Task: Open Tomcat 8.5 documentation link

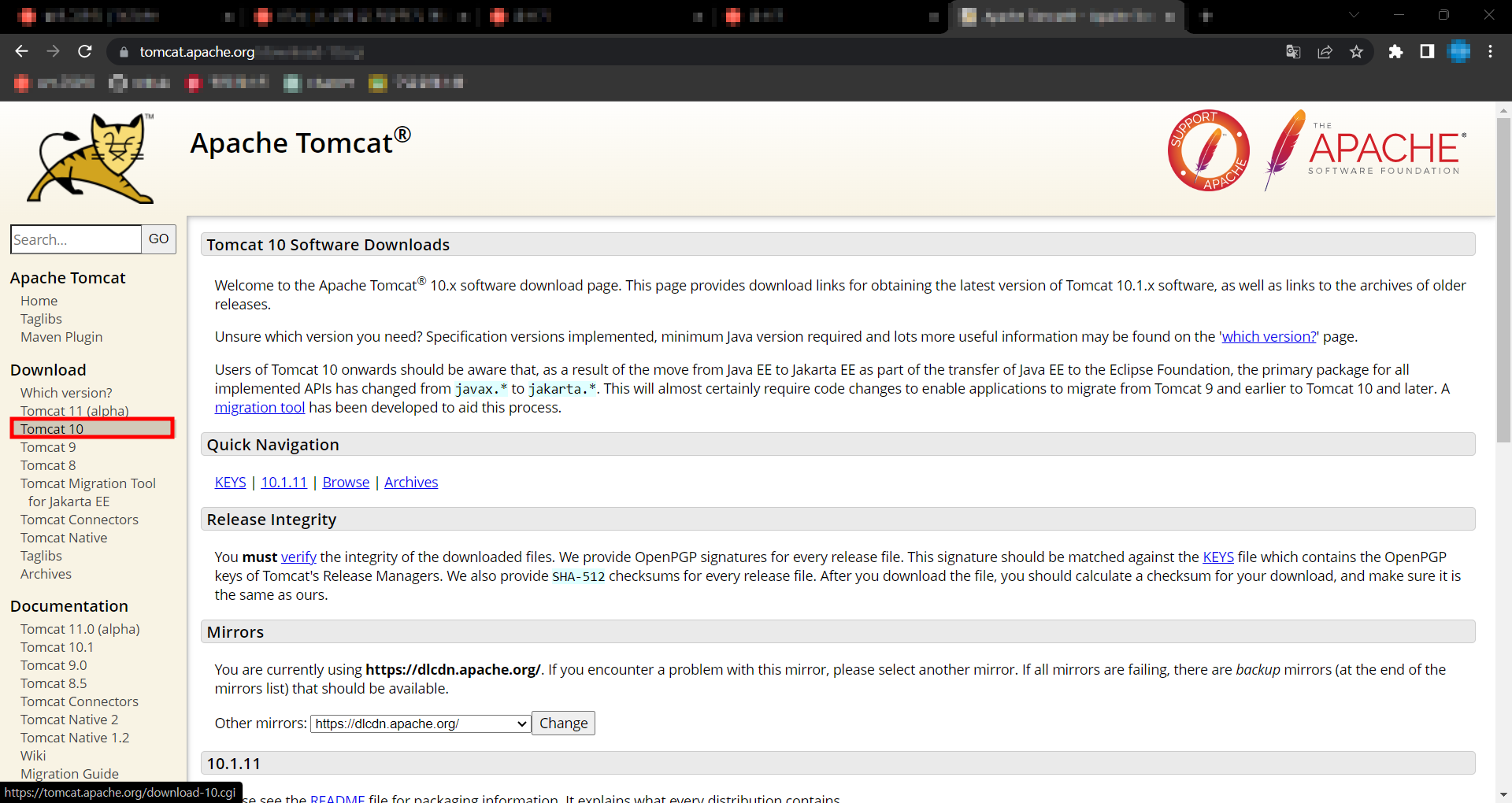Action: pyautogui.click(x=54, y=683)
